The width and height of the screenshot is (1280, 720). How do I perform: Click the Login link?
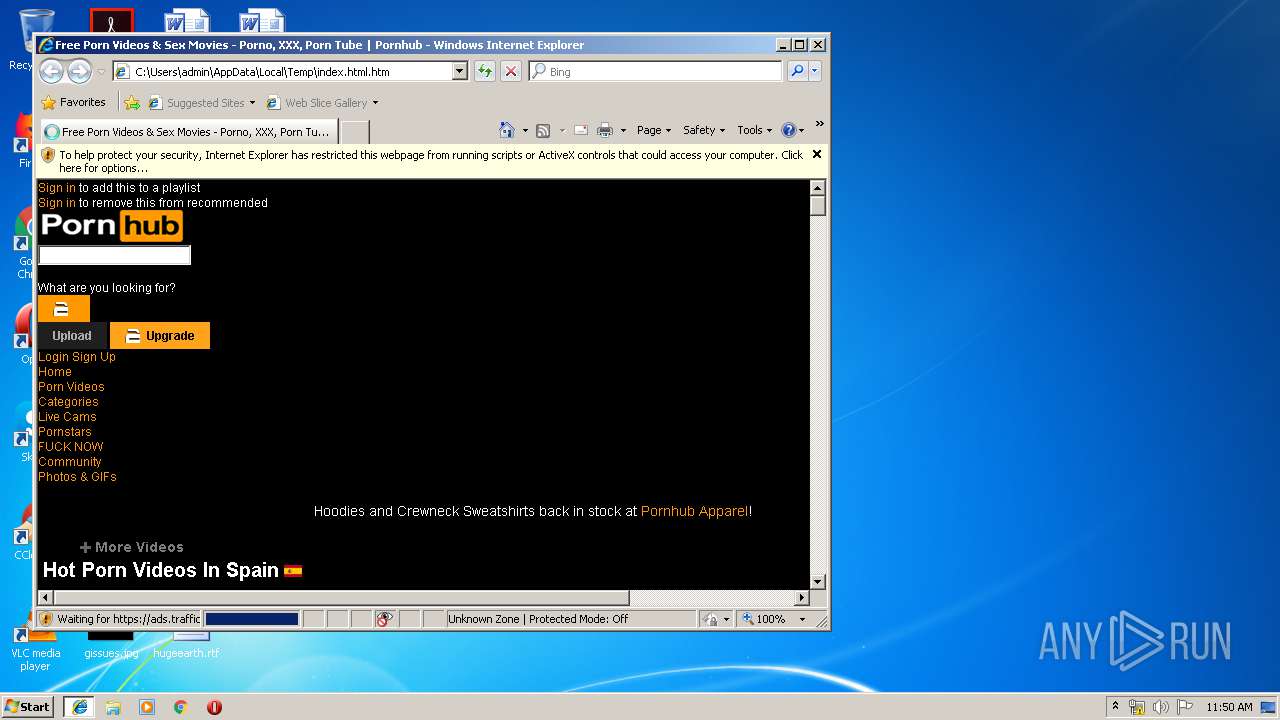pos(53,357)
